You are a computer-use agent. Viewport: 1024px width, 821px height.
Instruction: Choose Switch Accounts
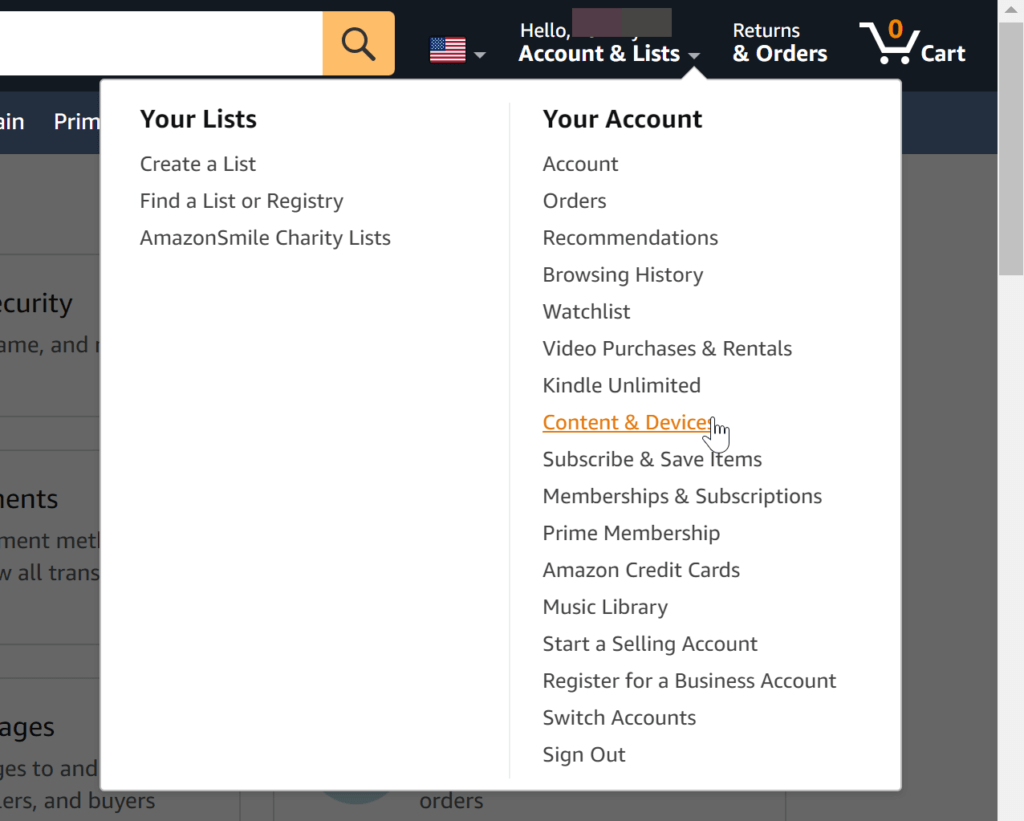[x=619, y=718]
